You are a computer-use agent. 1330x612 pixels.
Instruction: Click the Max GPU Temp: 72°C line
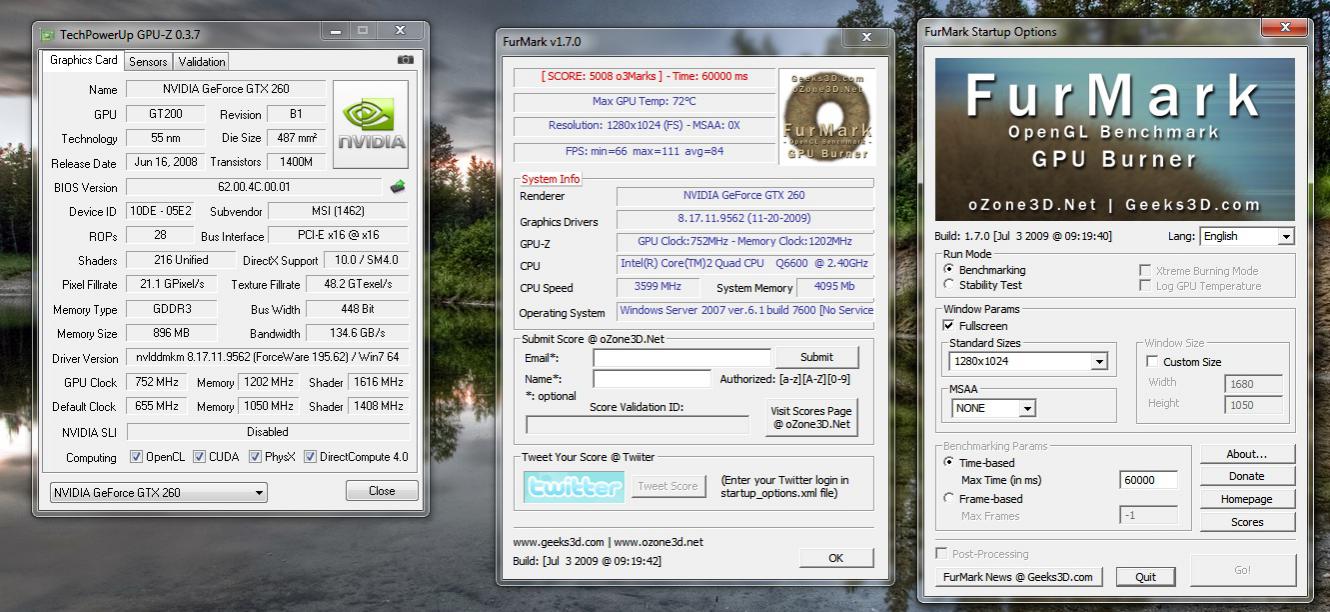tap(643, 101)
